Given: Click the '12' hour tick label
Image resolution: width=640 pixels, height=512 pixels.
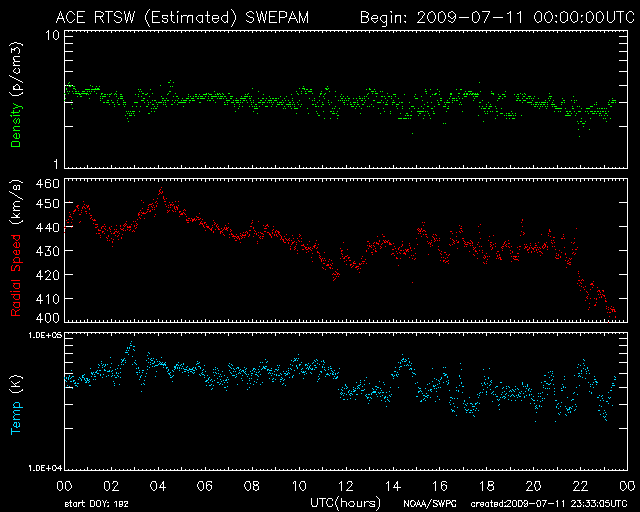Looking at the screenshot, I should click(x=346, y=486).
